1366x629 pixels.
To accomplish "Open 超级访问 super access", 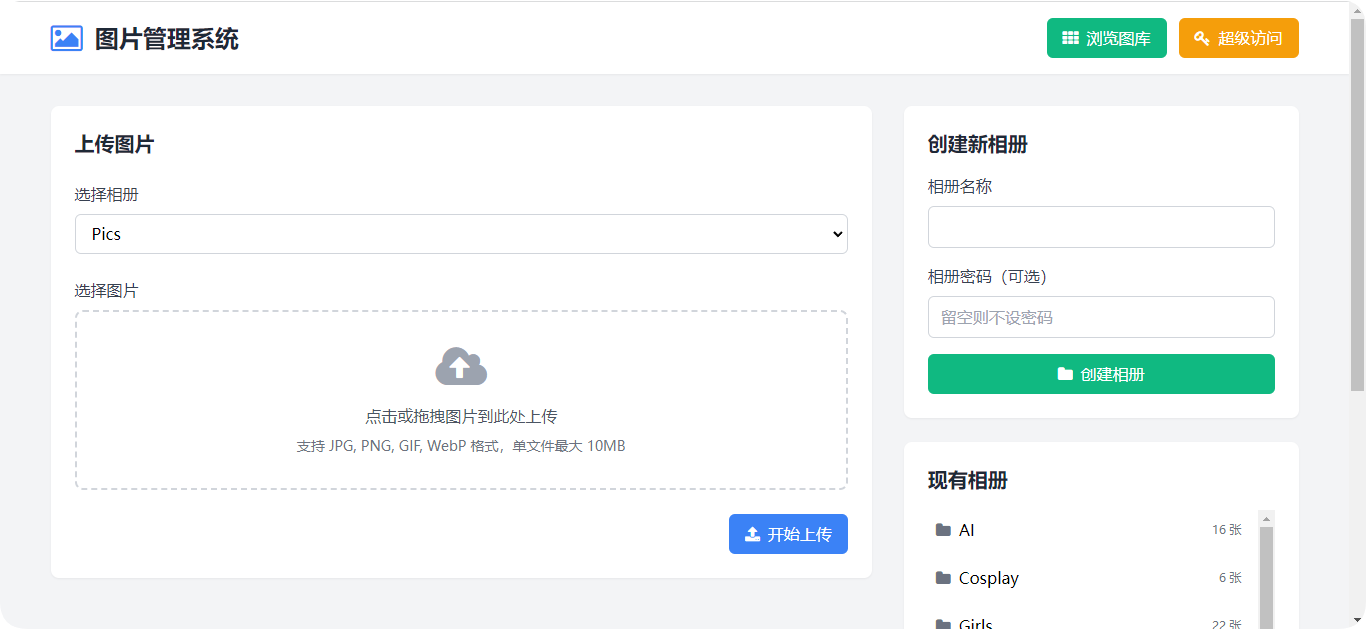I will pyautogui.click(x=1239, y=37).
